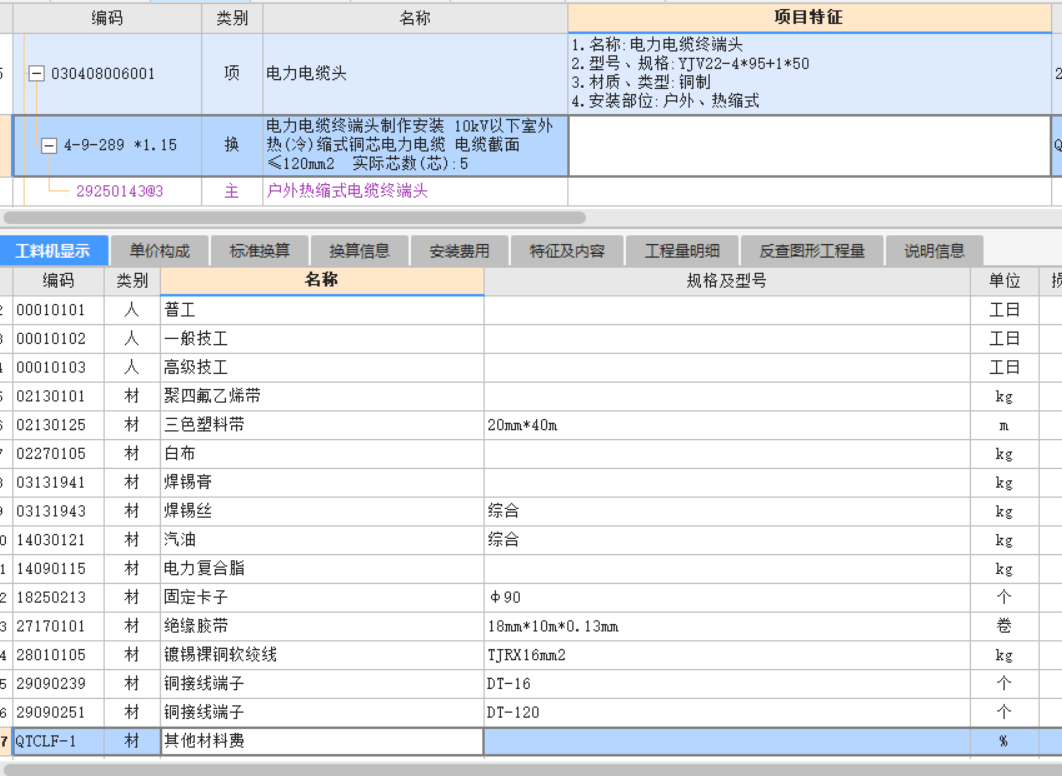
Task: Collapse the 4-9-289 *1.15 sub-item
Action: [49, 145]
